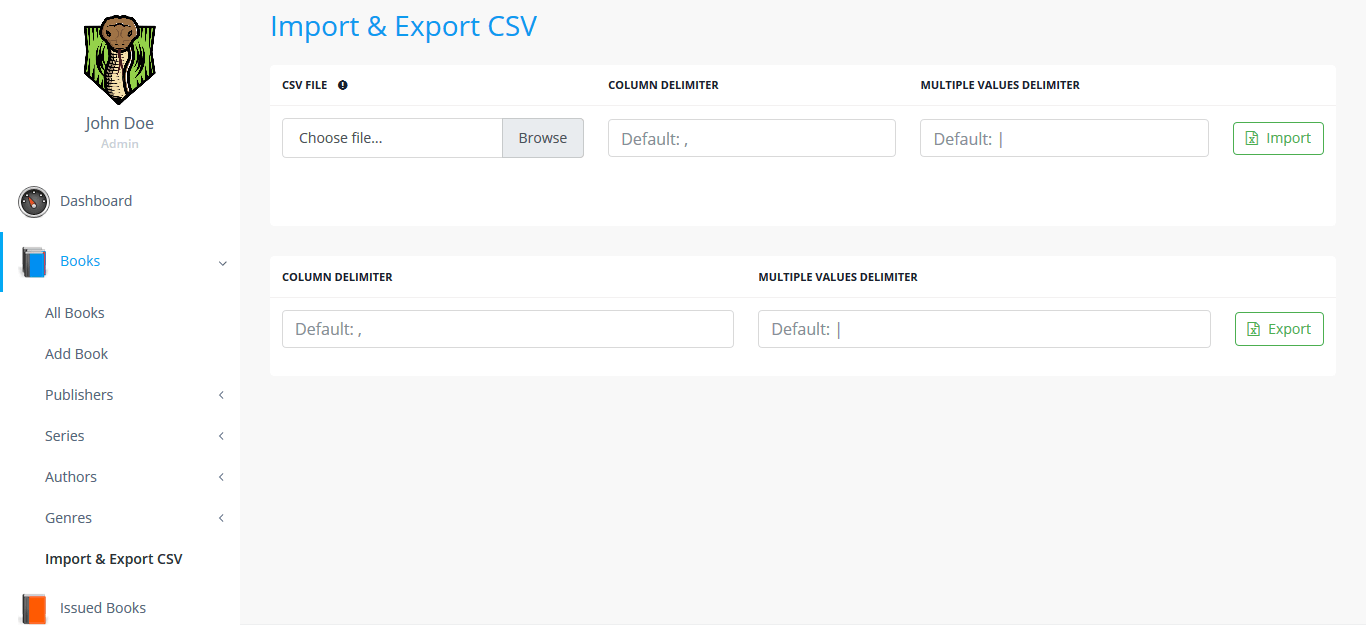Click the Dashboard gauge icon
Screen dimensions: 1366x636
point(34,201)
